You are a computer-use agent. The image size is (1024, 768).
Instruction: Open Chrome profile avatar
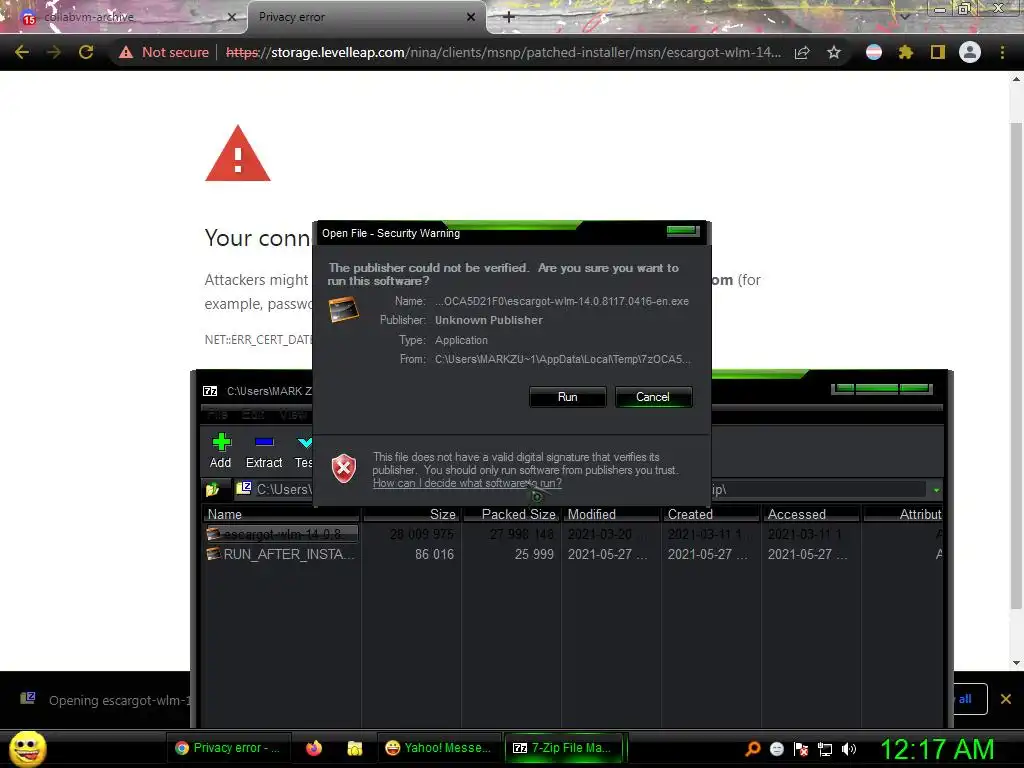point(970,52)
